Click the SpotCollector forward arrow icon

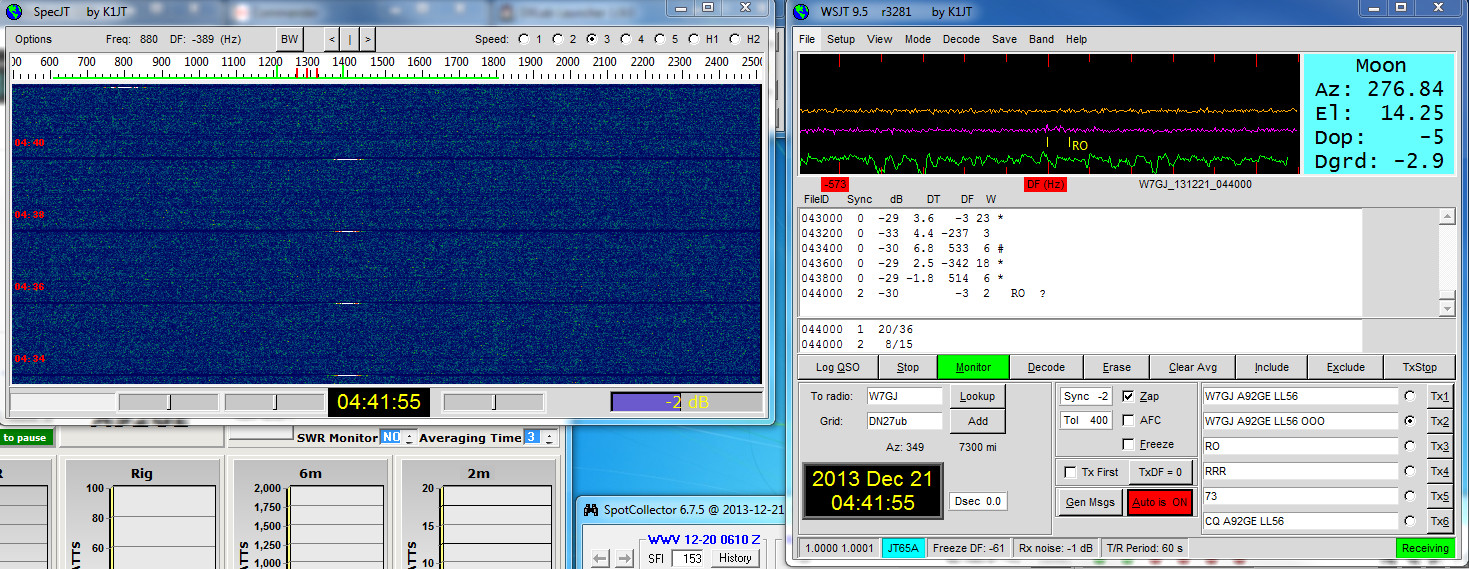pyautogui.click(x=624, y=558)
